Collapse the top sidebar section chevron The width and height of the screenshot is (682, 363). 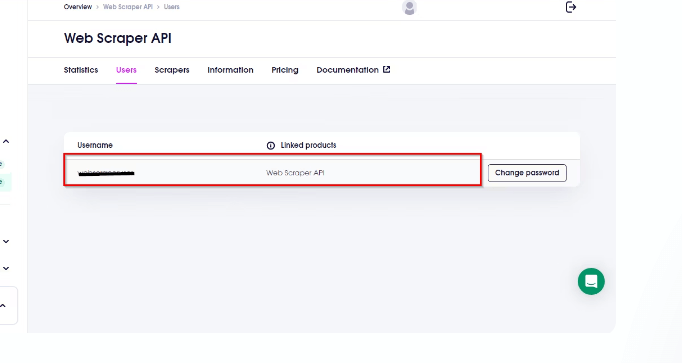pyautogui.click(x=6, y=141)
